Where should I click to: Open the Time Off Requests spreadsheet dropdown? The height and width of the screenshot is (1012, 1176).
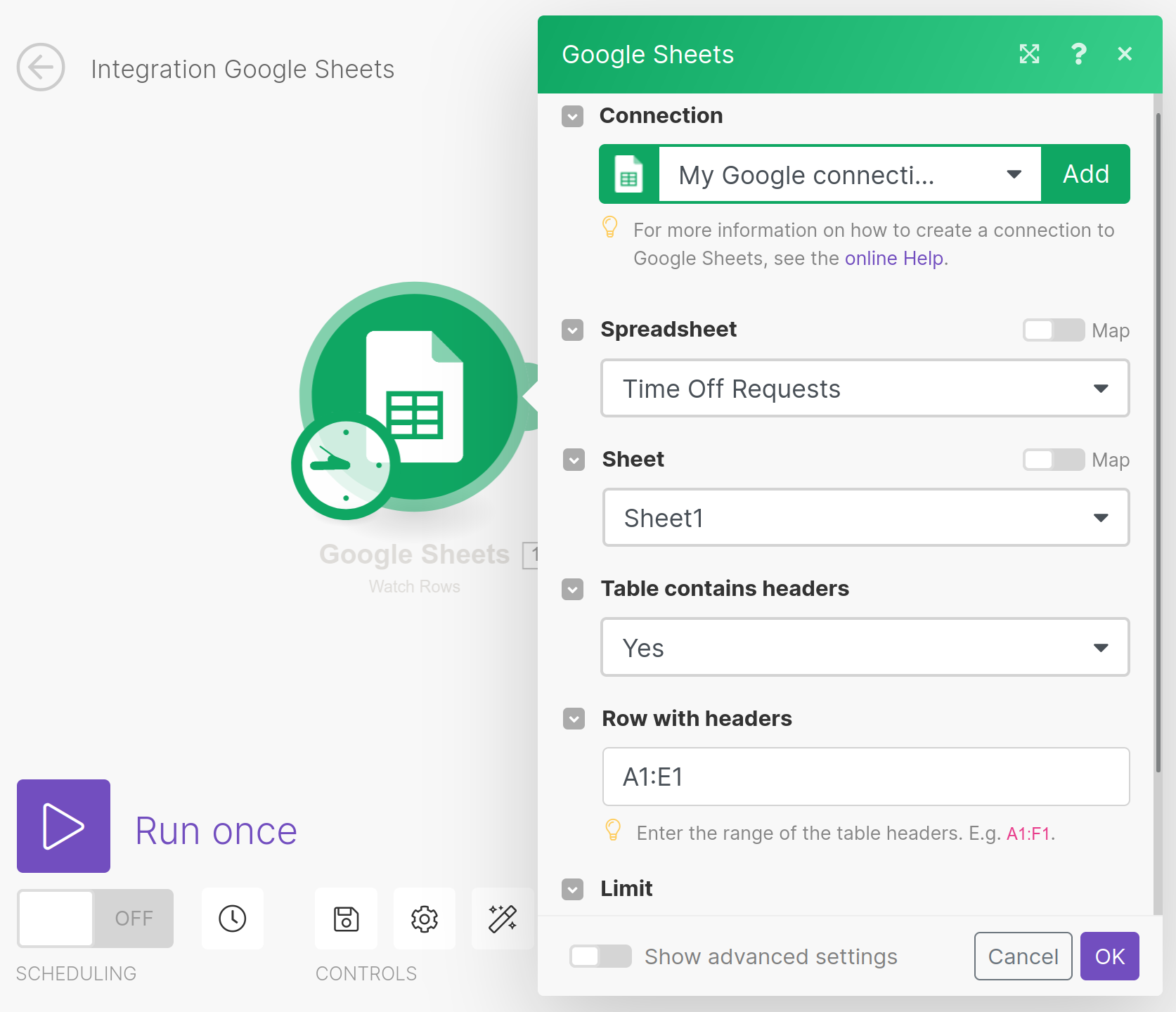(x=865, y=389)
